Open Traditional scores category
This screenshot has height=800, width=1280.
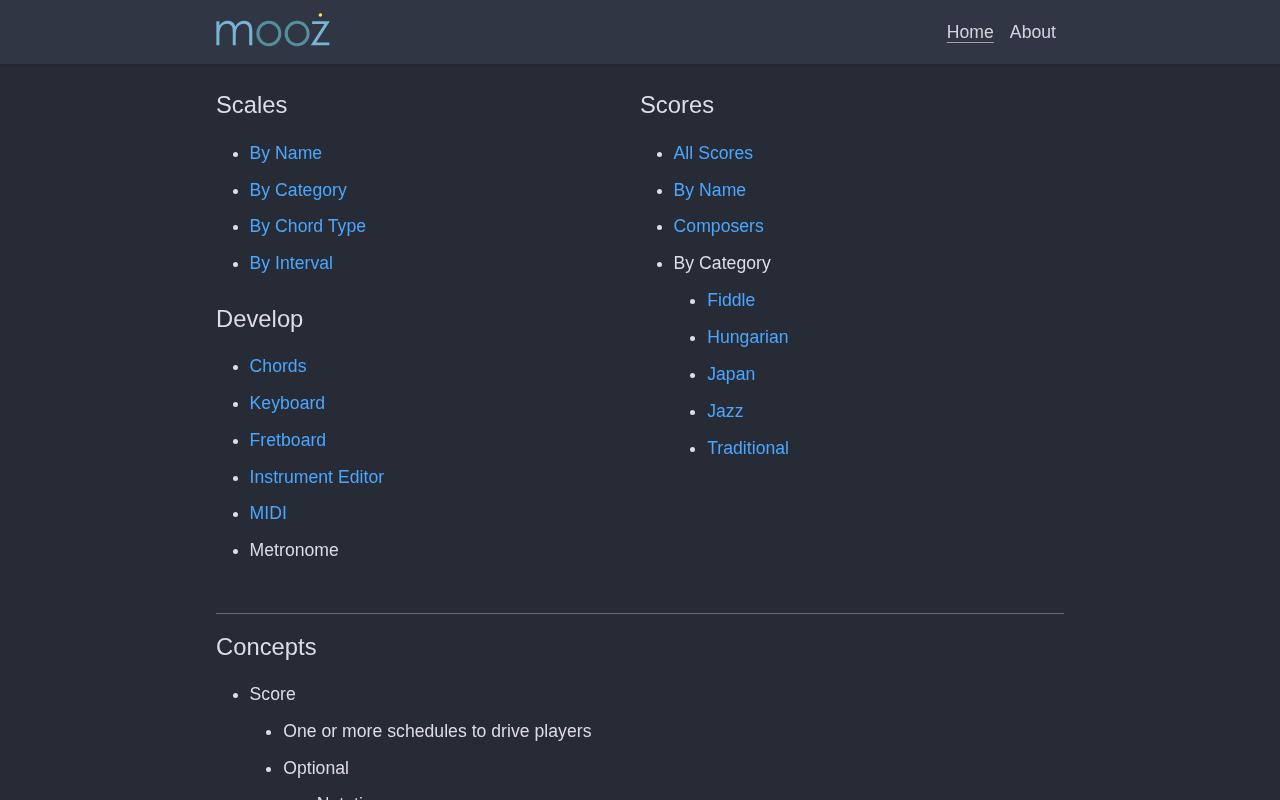(x=748, y=448)
